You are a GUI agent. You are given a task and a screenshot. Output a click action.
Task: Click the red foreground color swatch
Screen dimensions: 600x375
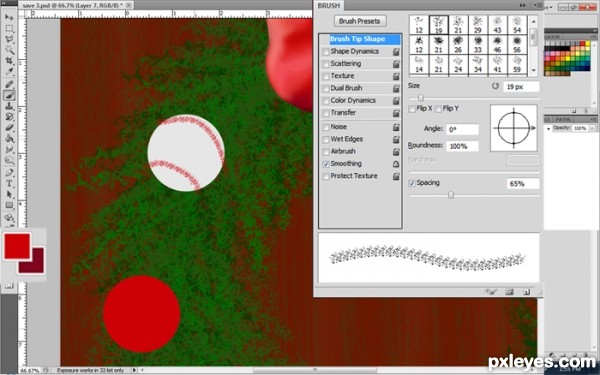point(17,246)
